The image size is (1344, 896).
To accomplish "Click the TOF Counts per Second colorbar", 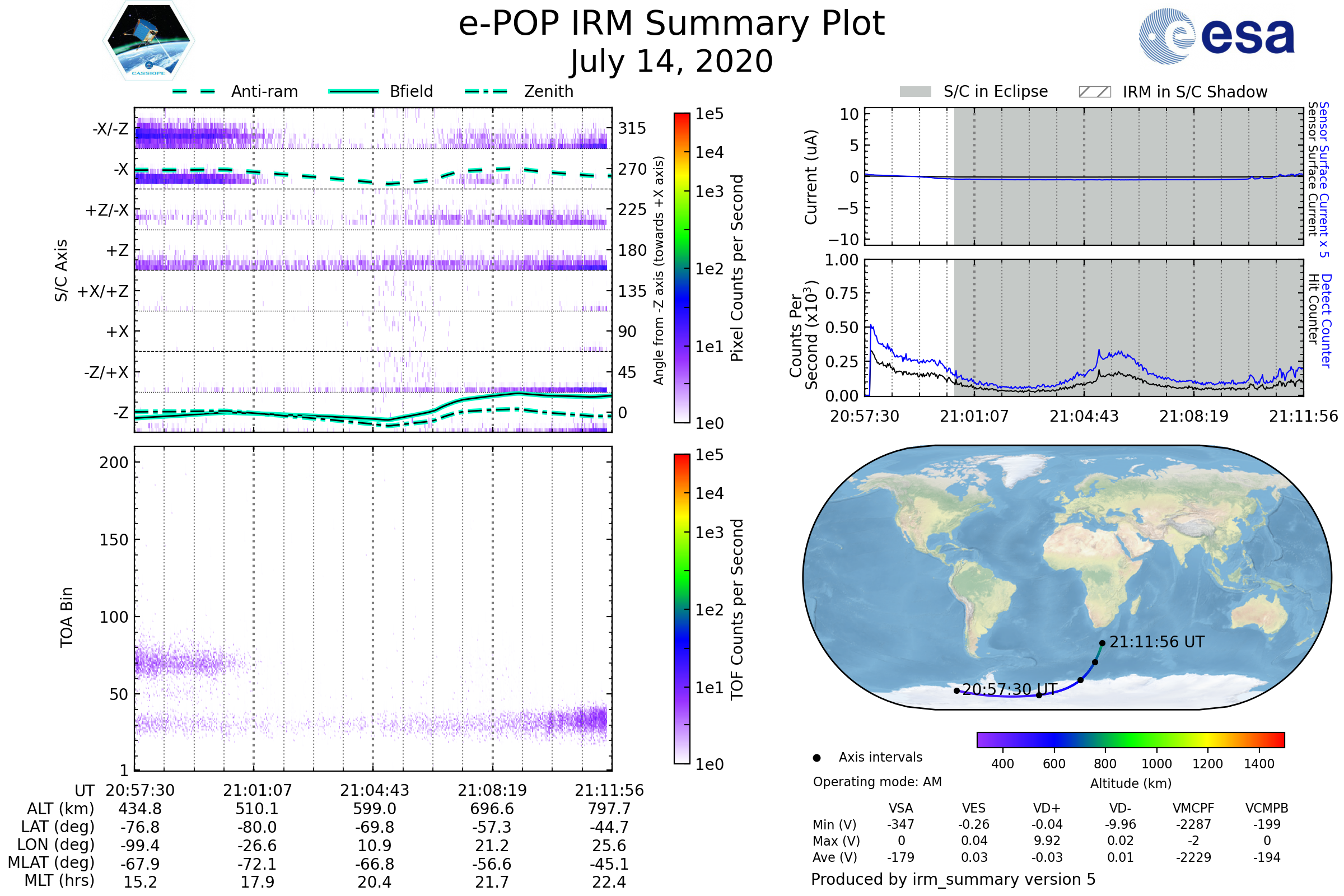I will [x=682, y=609].
